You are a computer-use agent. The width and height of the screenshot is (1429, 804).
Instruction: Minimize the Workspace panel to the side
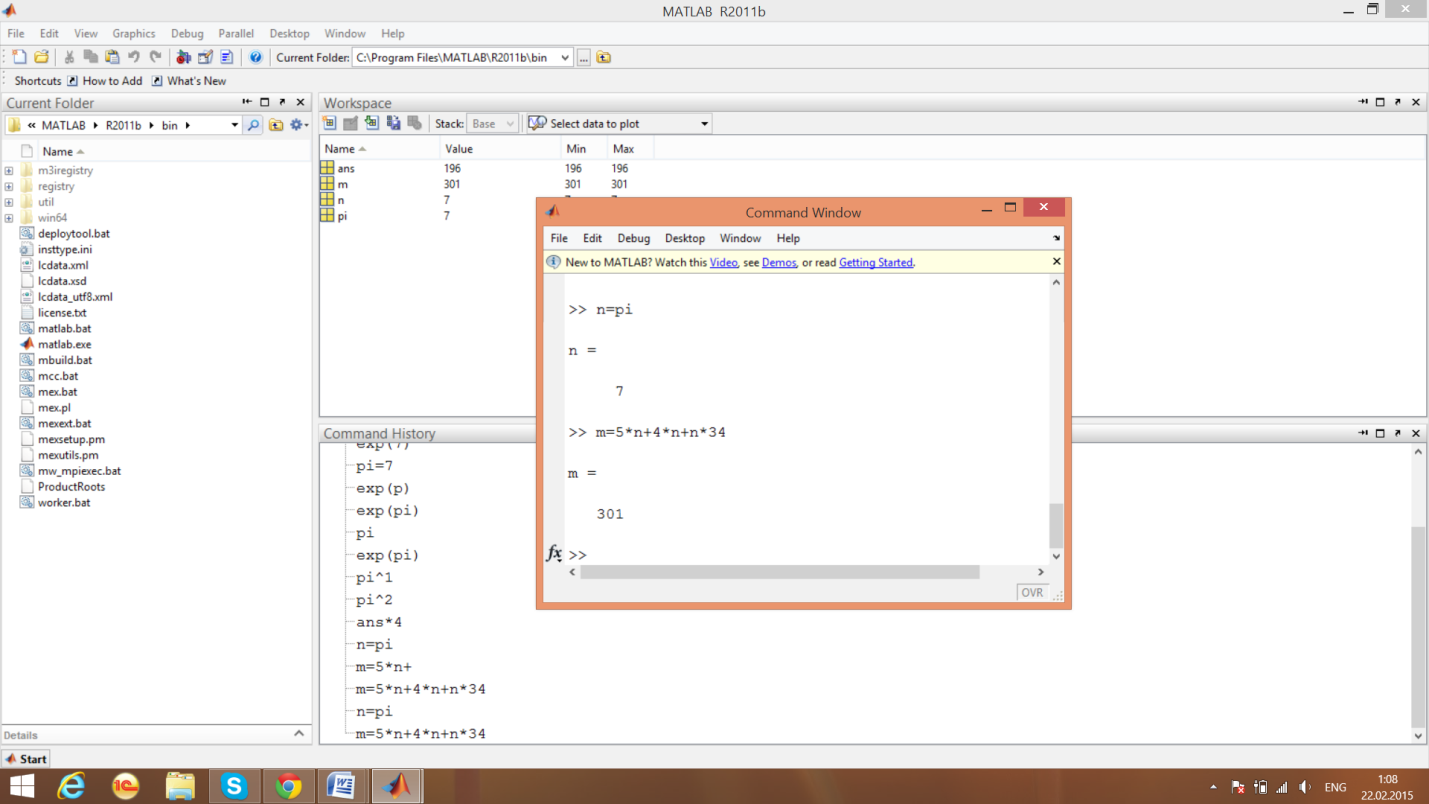pyautogui.click(x=1362, y=102)
